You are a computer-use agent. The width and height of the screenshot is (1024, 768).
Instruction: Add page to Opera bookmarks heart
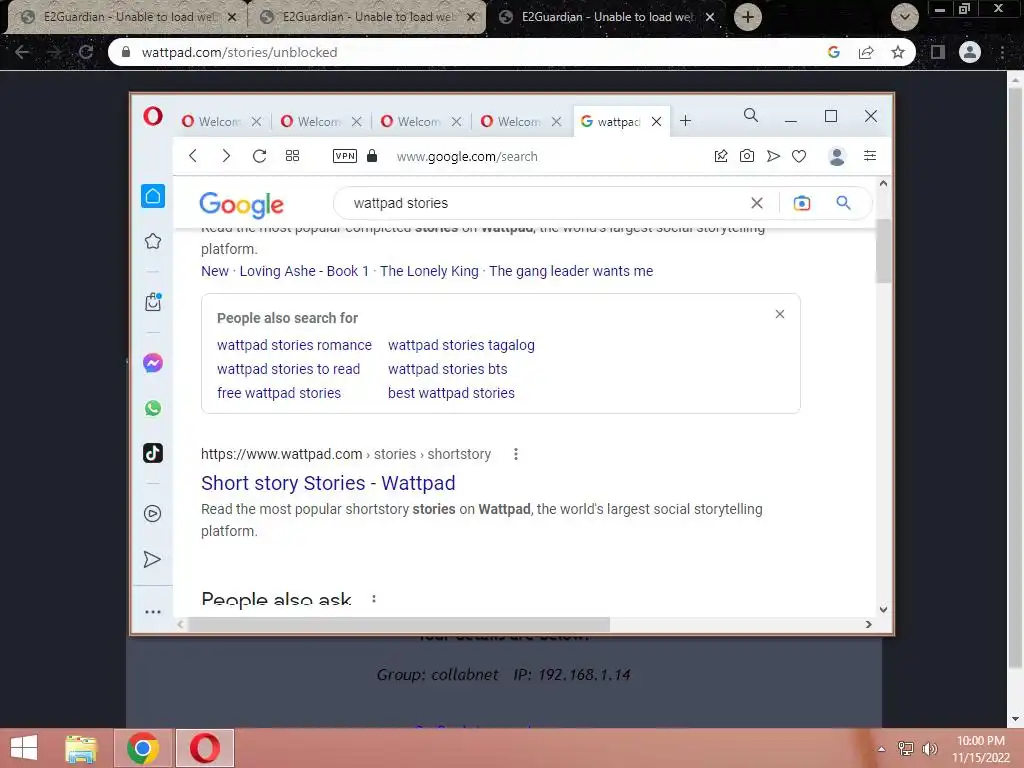[x=799, y=156]
